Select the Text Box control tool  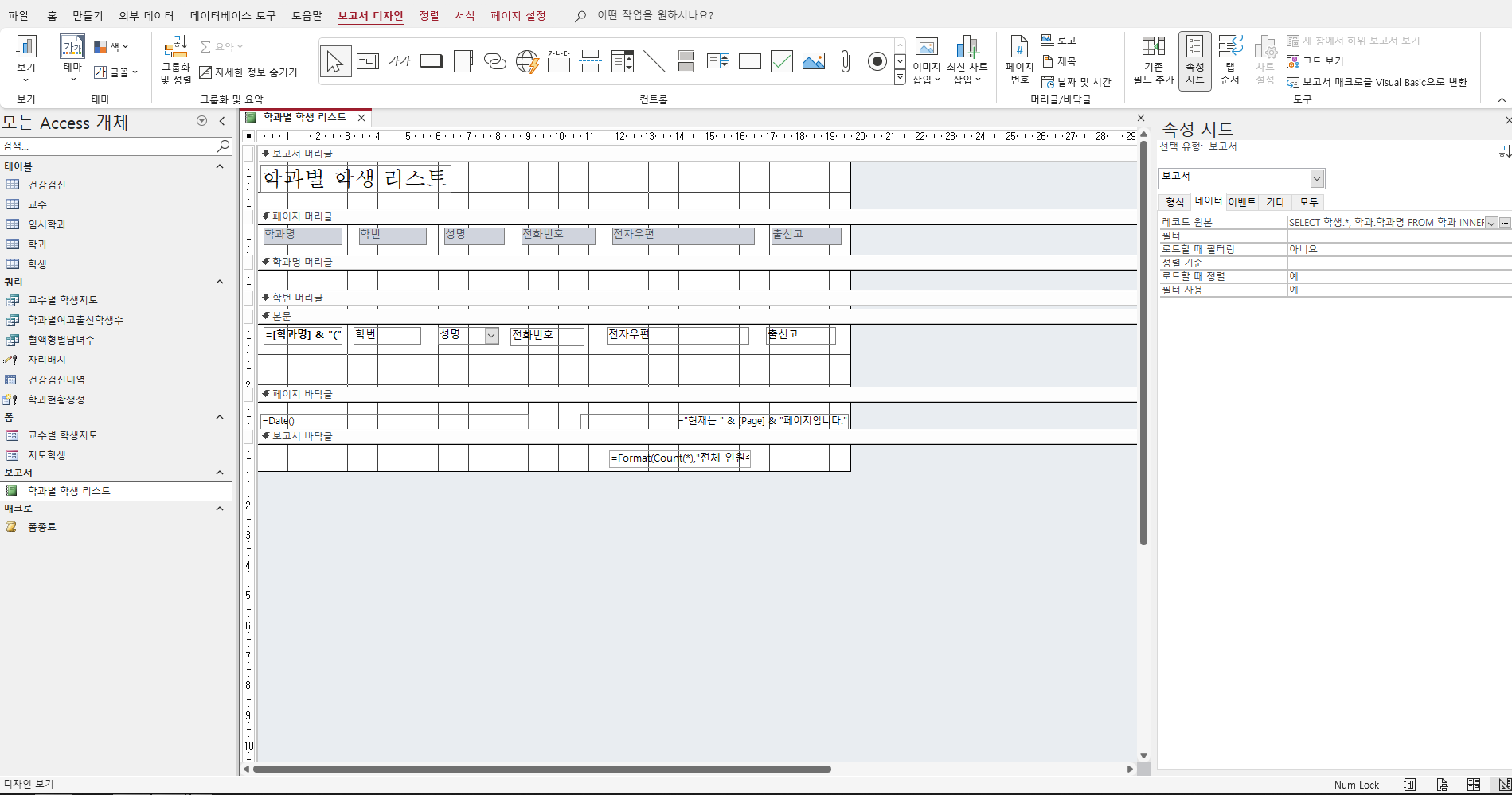pos(368,61)
